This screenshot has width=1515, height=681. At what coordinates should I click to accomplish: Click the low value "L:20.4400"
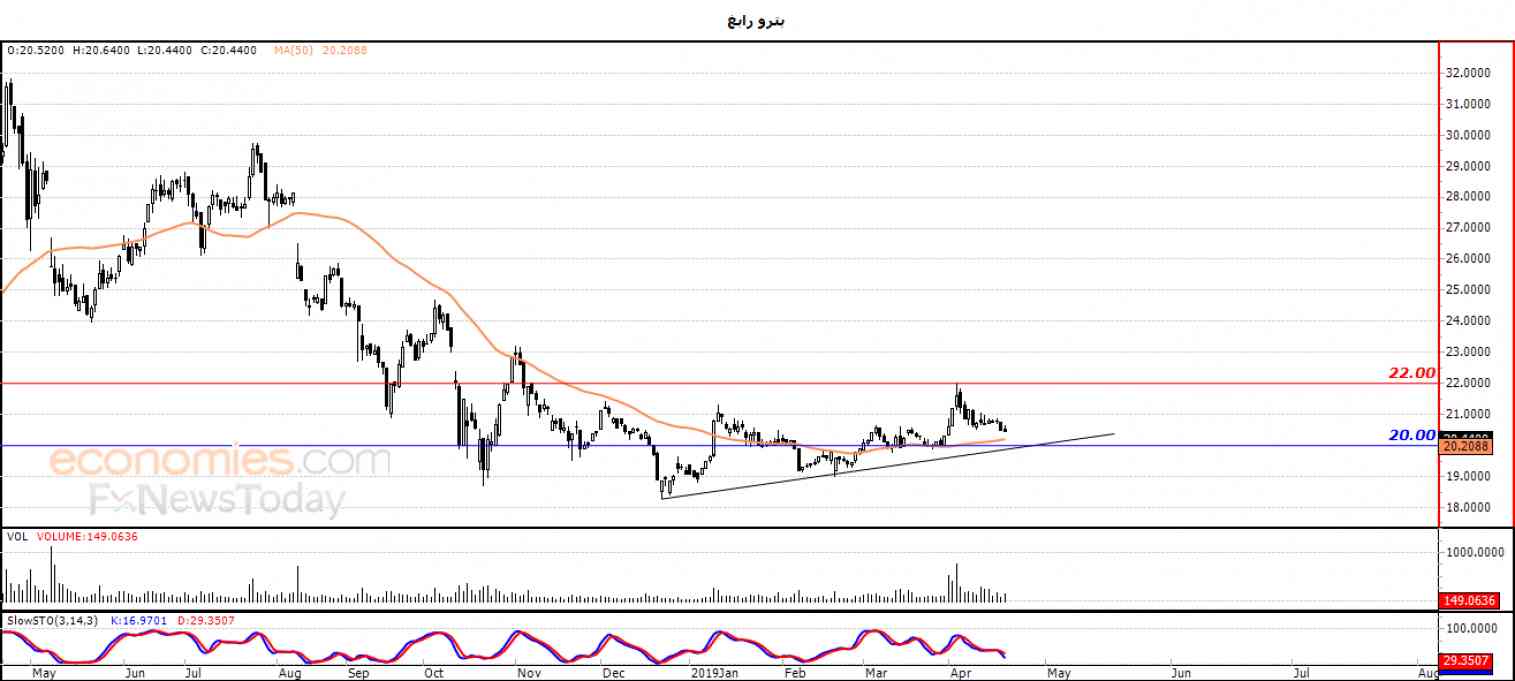coord(166,49)
